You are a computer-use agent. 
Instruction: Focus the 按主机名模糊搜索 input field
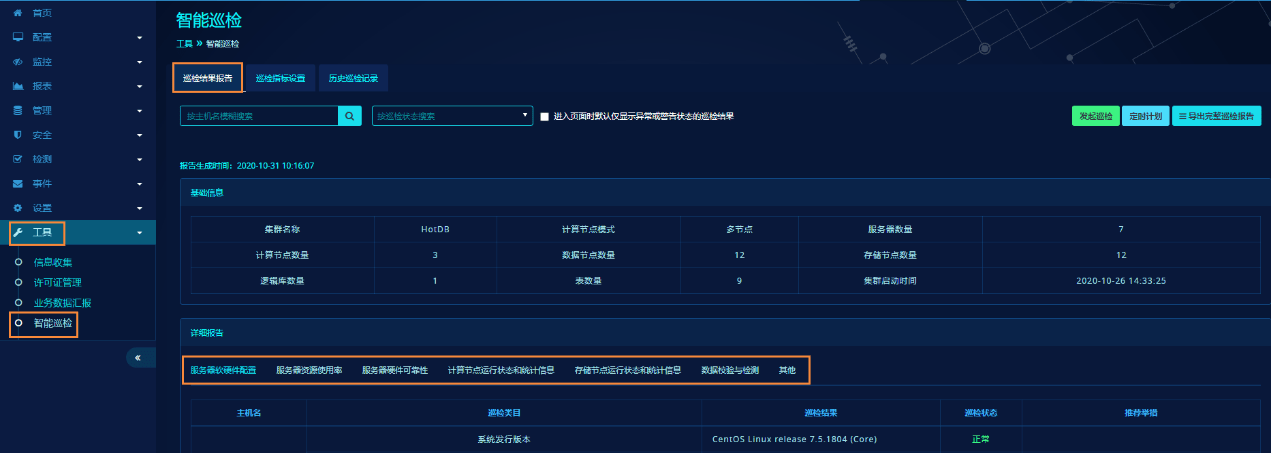tap(259, 116)
